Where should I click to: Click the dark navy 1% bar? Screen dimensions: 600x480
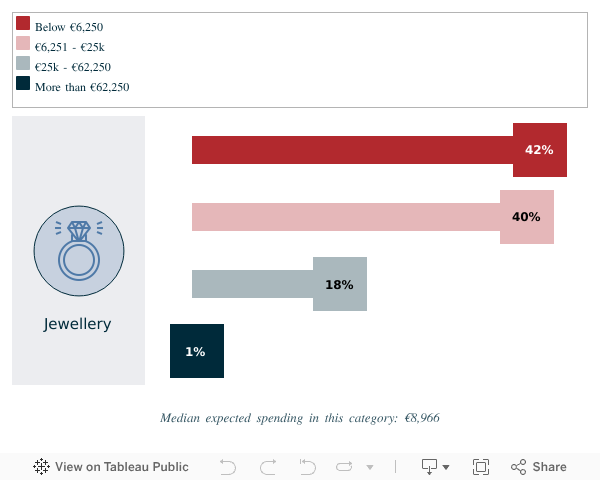point(197,351)
